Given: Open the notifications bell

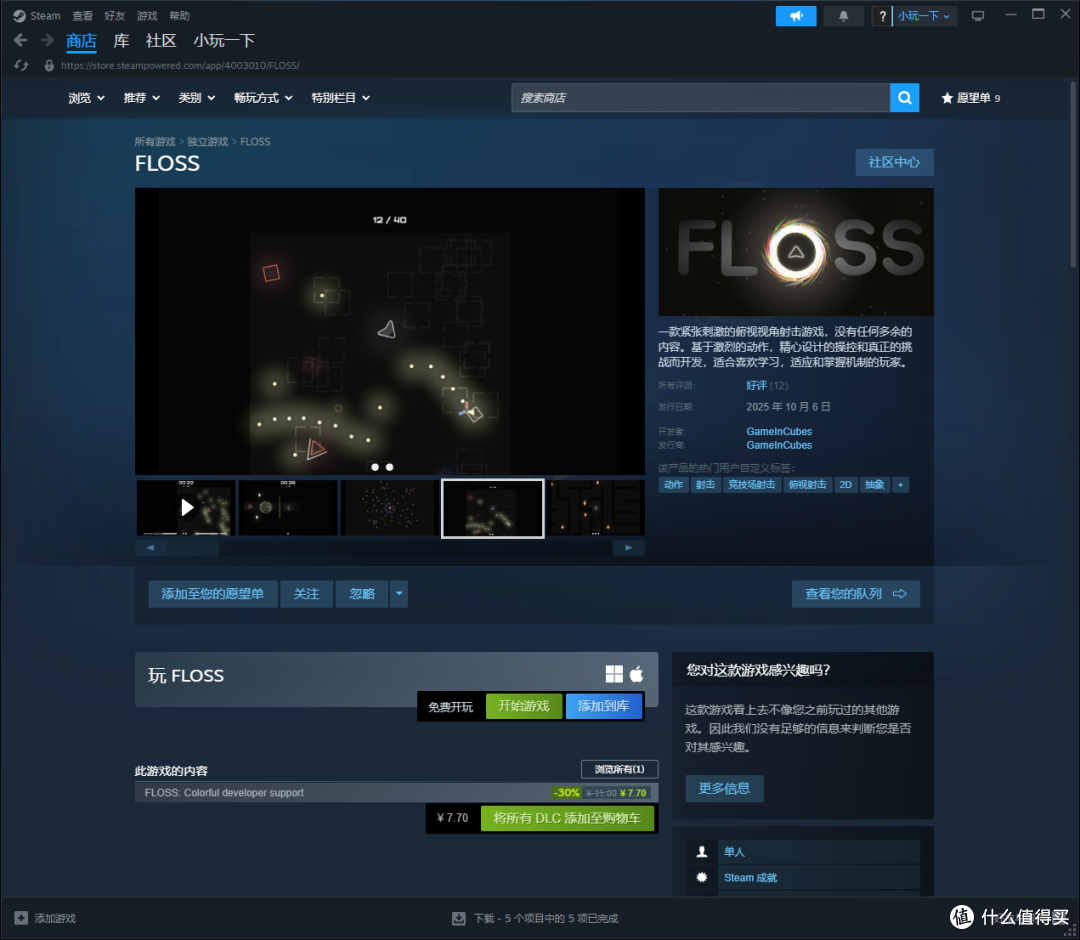Looking at the screenshot, I should click(x=843, y=16).
